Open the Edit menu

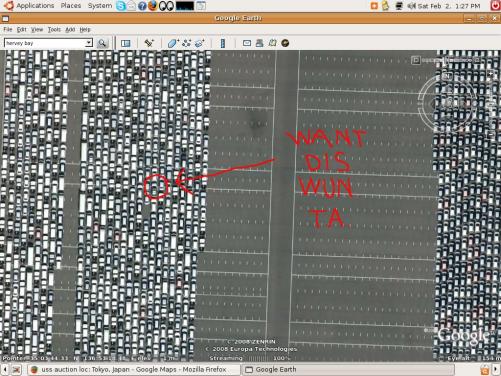click(x=21, y=29)
